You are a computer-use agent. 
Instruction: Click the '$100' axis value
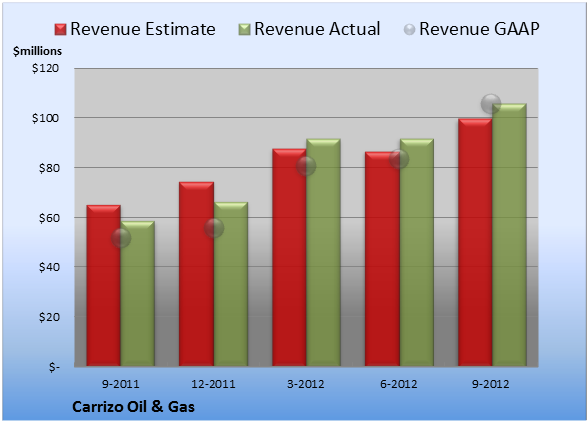[x=45, y=118]
